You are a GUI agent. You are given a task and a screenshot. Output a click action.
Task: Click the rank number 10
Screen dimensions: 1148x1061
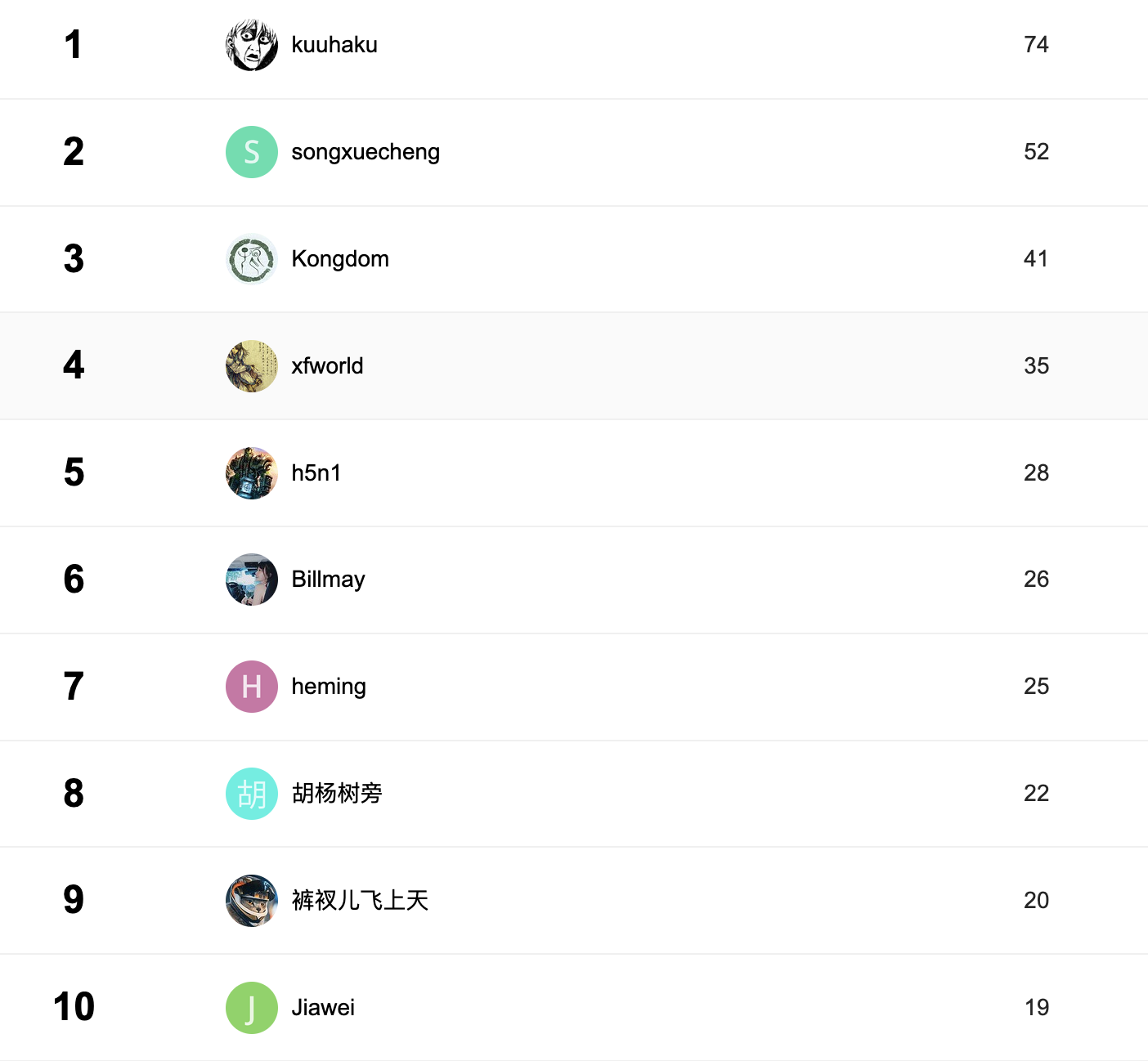coord(74,1007)
